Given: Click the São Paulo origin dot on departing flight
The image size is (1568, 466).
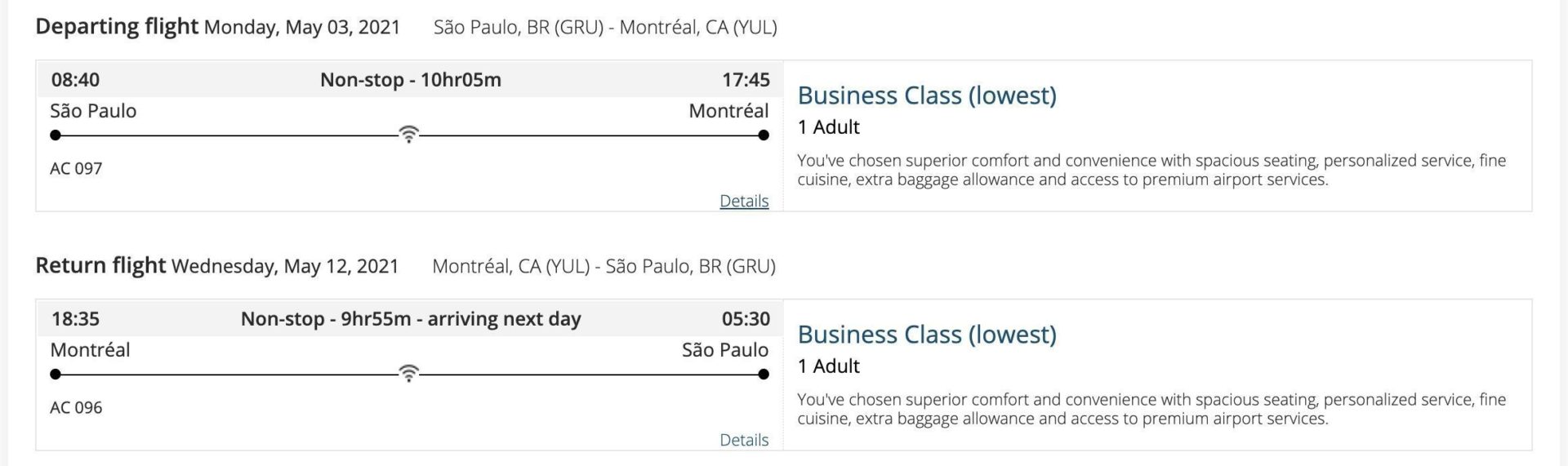Looking at the screenshot, I should (56, 135).
